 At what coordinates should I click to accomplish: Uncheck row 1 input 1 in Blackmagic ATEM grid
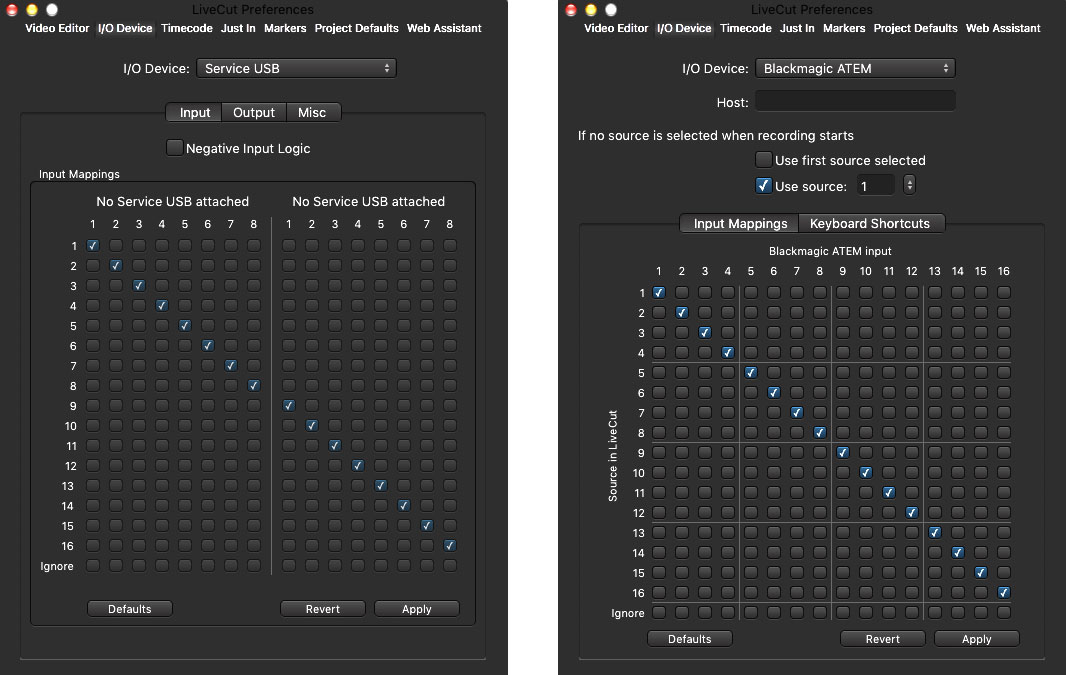pos(659,292)
